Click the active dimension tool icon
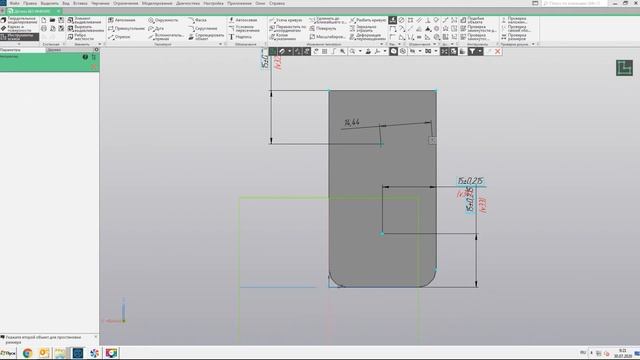The image size is (640, 360). [392, 20]
